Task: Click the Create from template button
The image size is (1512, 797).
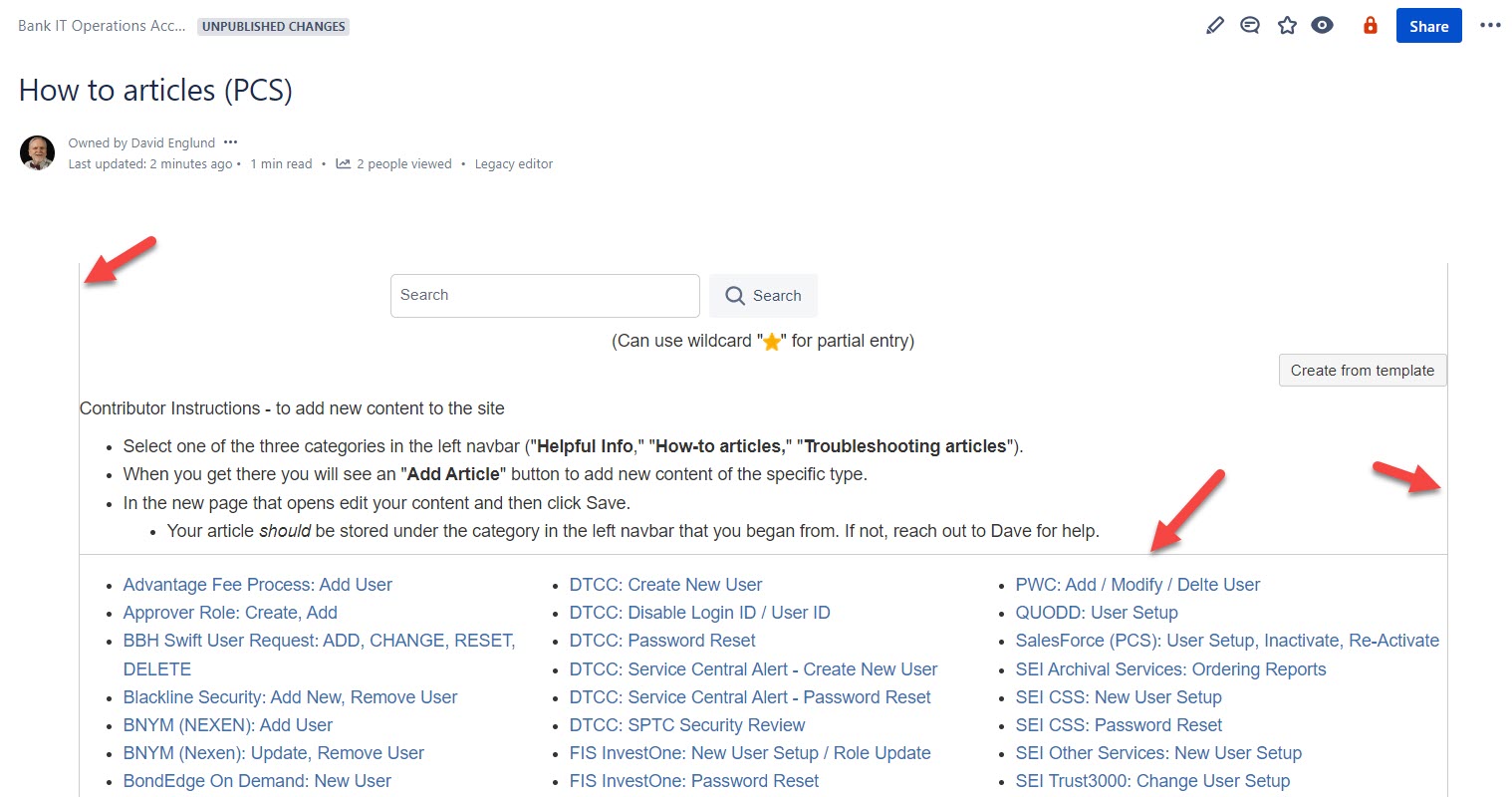Action: [x=1363, y=370]
